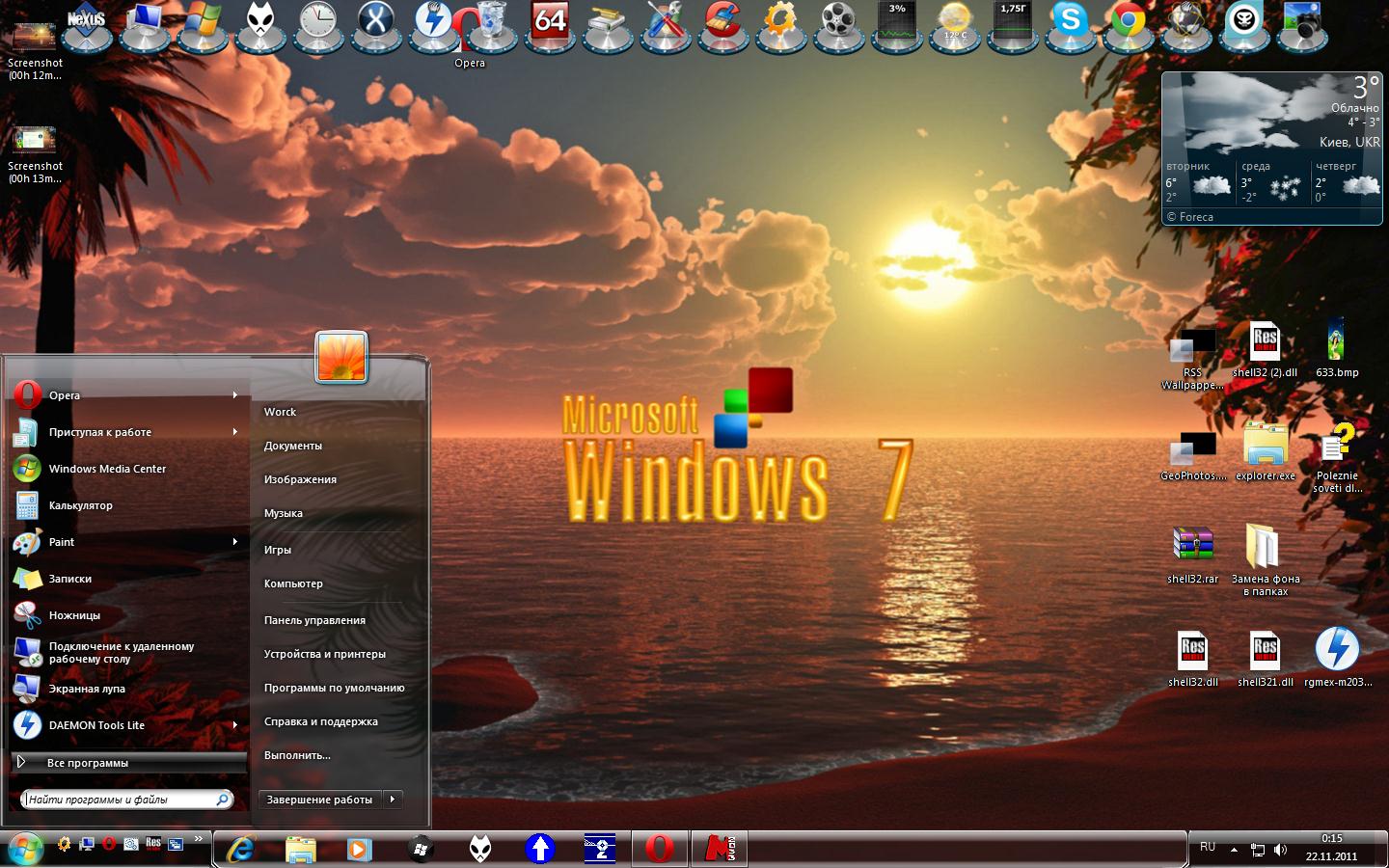Open the film reel media dock icon

coord(839,25)
